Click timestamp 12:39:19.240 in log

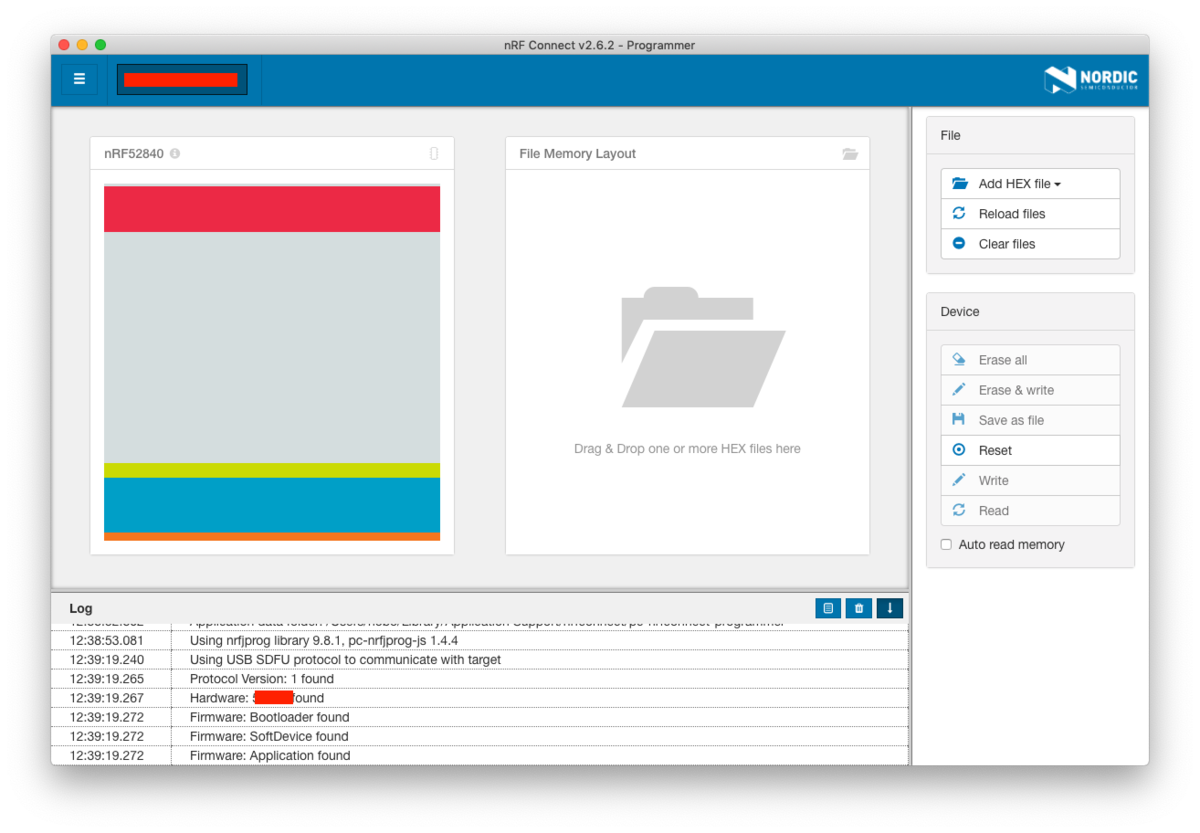tap(107, 660)
